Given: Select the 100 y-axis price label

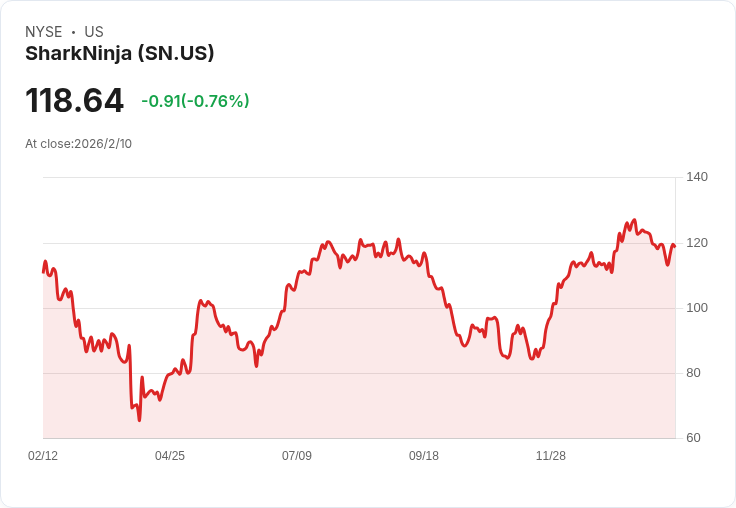Looking at the screenshot, I should coord(697,307).
